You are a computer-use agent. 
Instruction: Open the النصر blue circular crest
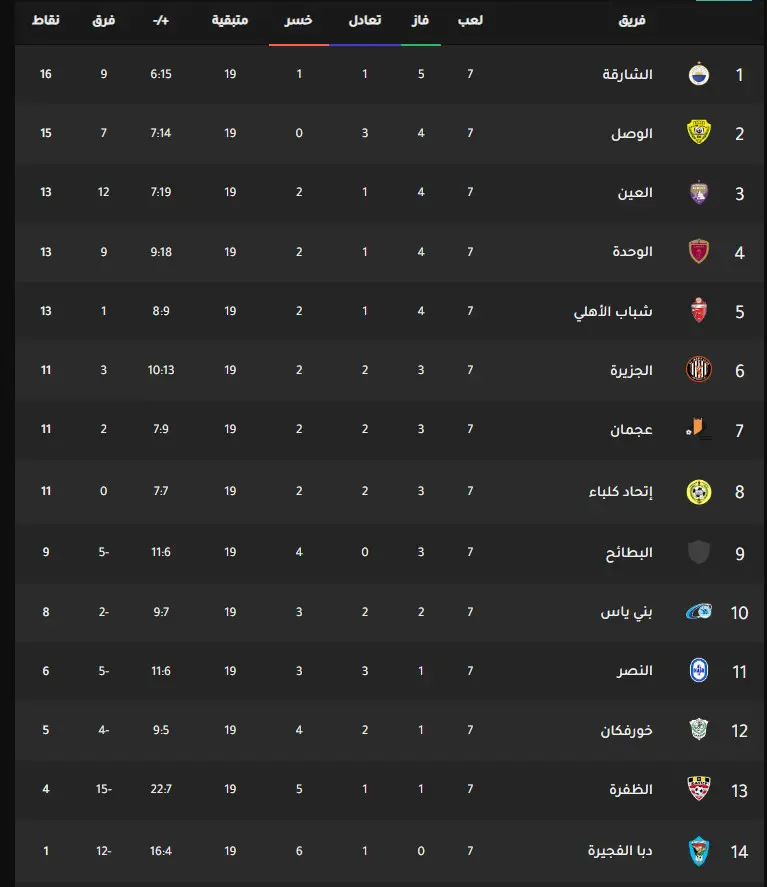699,670
